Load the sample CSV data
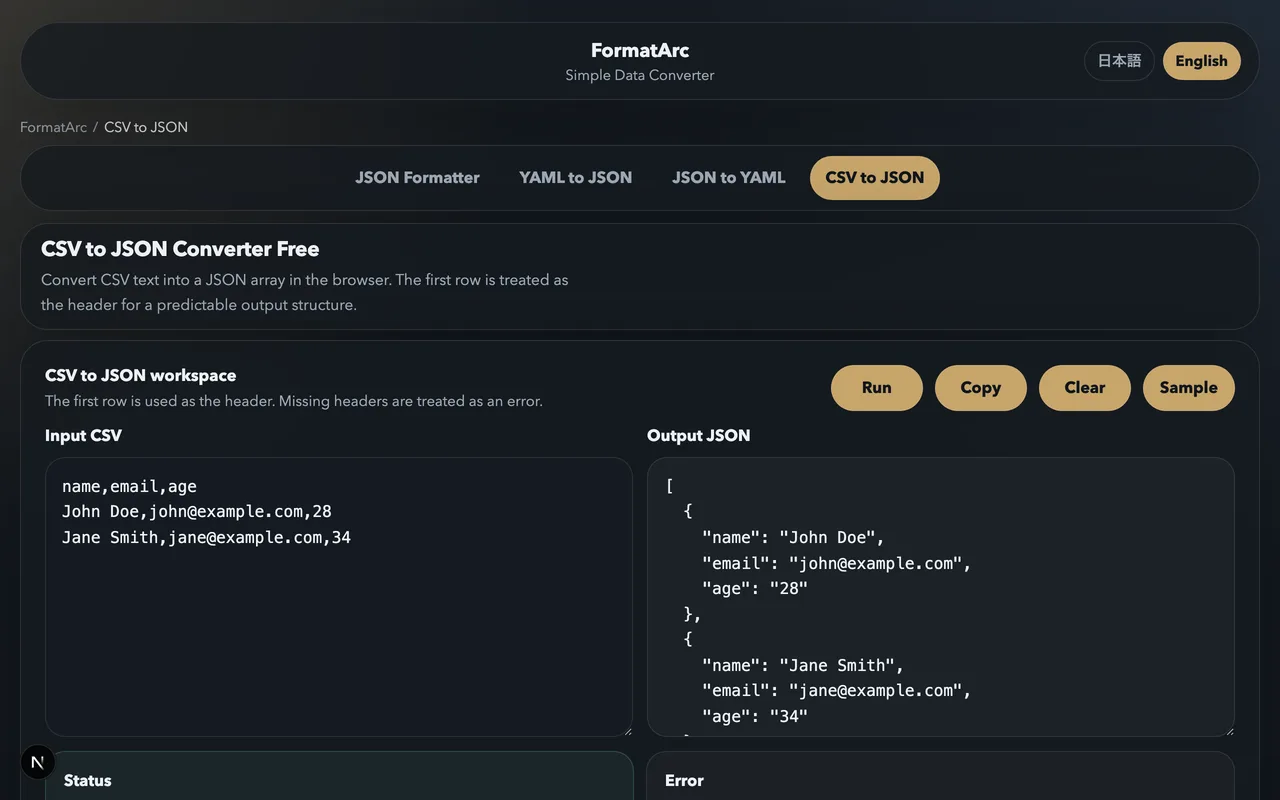Image resolution: width=1280 pixels, height=800 pixels. pyautogui.click(x=1188, y=387)
